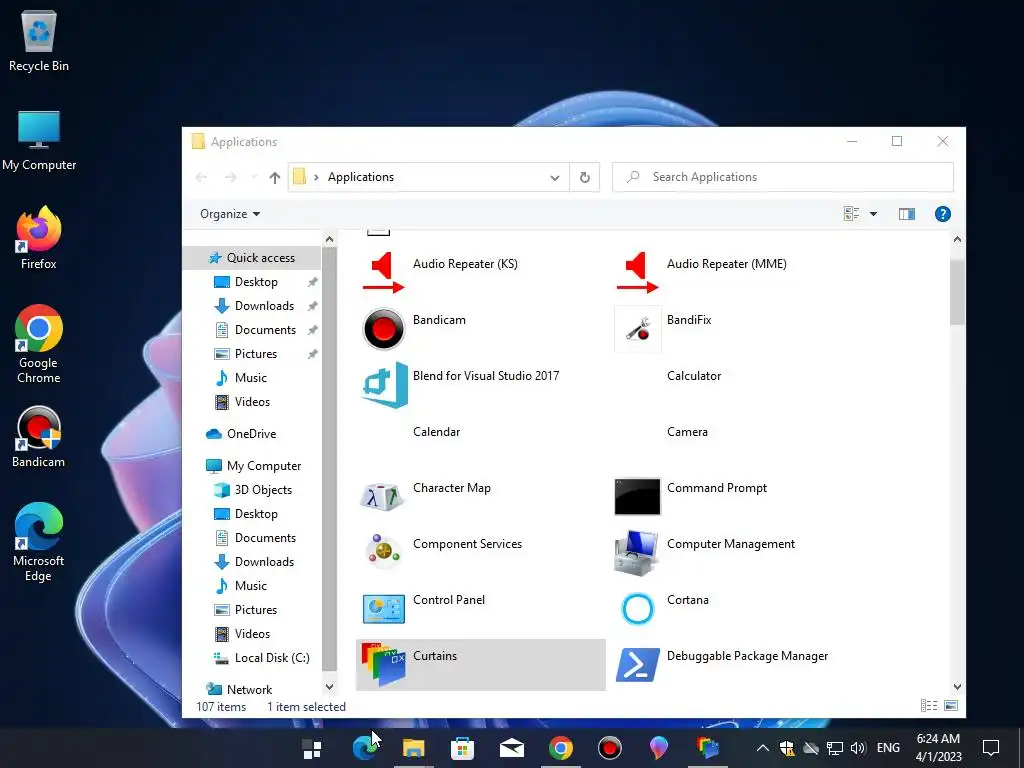Open the Organize dropdown menu

tap(230, 214)
